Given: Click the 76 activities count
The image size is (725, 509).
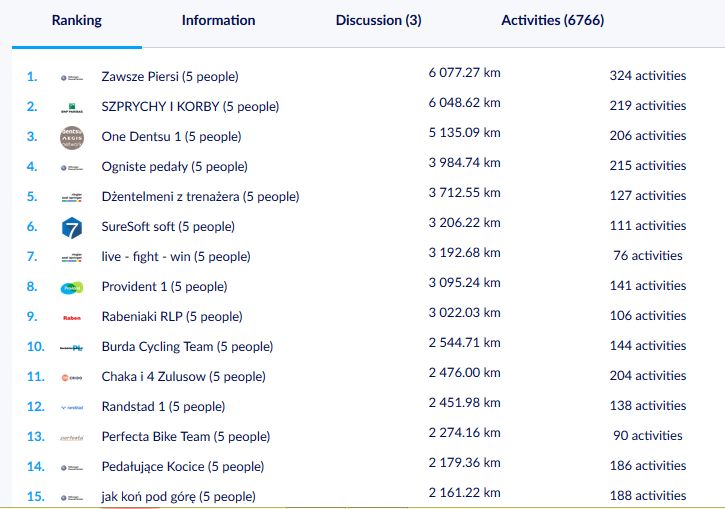Looking at the screenshot, I should pyautogui.click(x=648, y=256).
